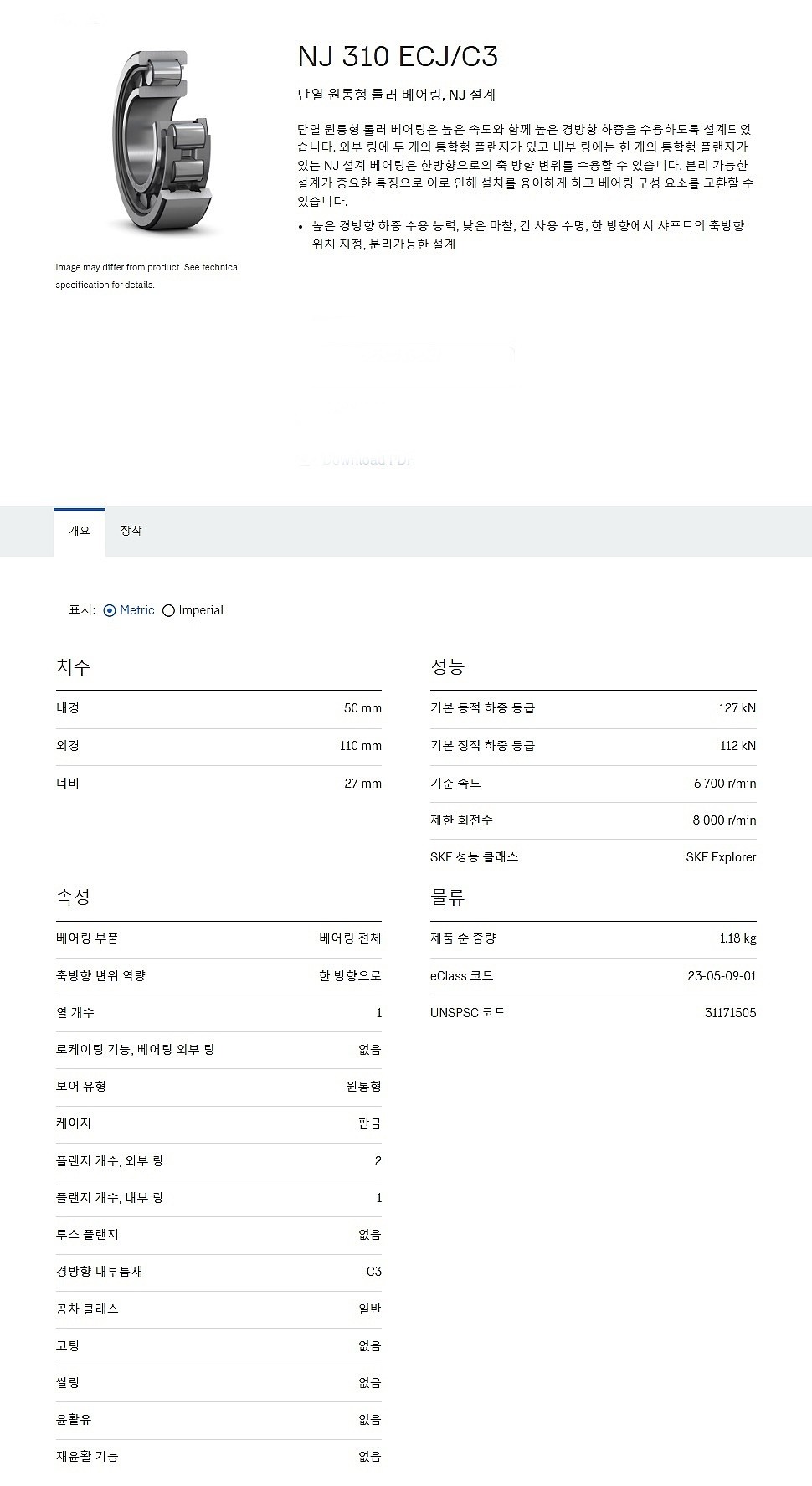The height and width of the screenshot is (1486, 812).
Task: Click the 속성 section heading
Action: [x=73, y=897]
